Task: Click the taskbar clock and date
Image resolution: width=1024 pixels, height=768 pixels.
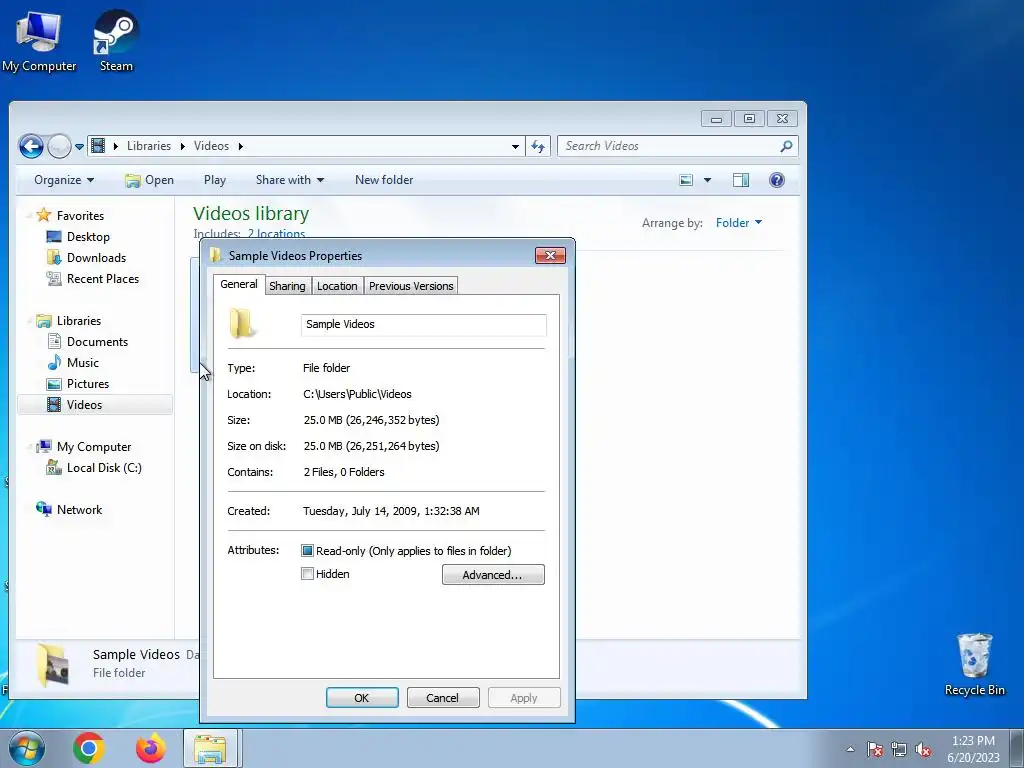Action: (973, 749)
